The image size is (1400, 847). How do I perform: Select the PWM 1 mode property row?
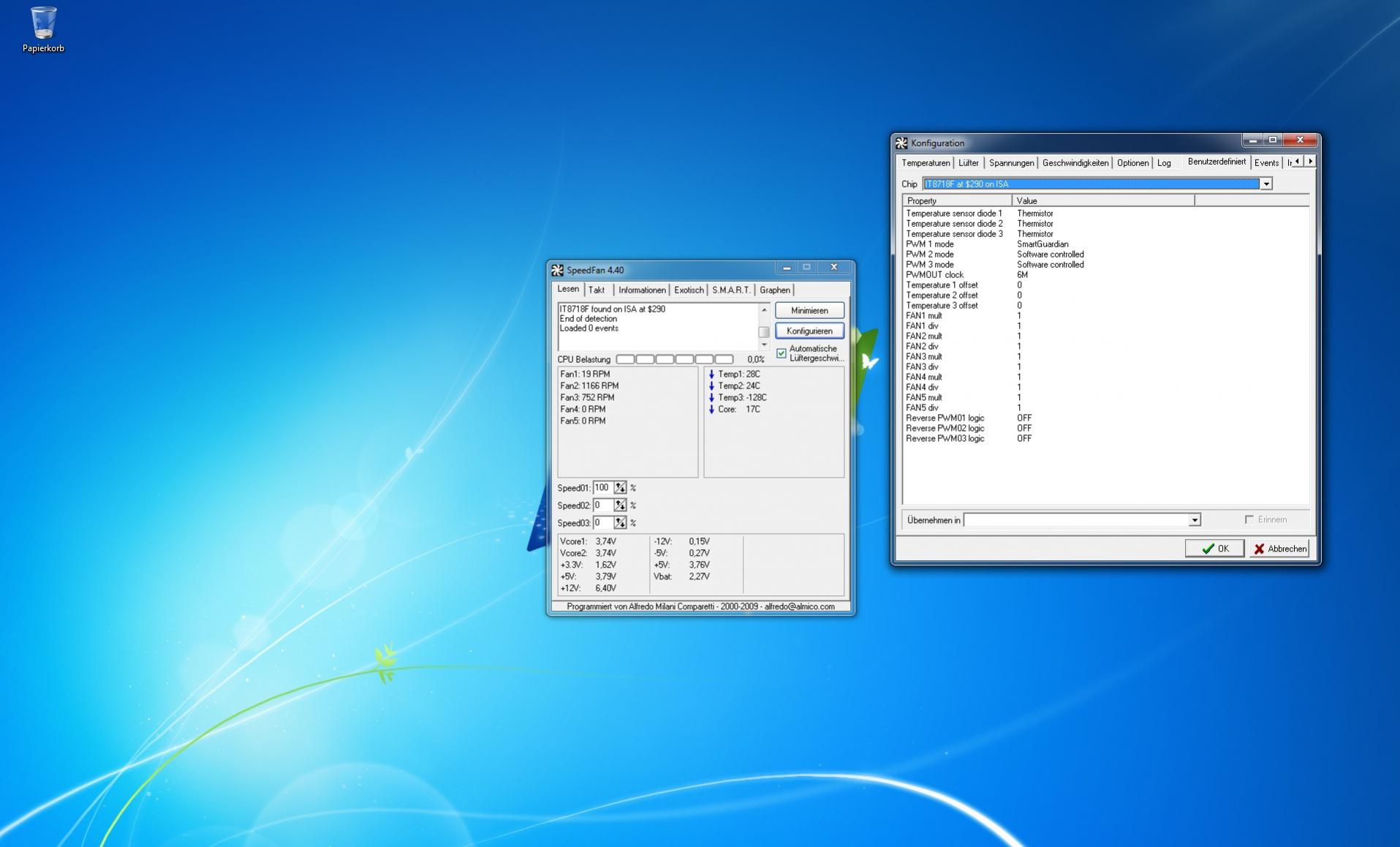pyautogui.click(x=930, y=244)
